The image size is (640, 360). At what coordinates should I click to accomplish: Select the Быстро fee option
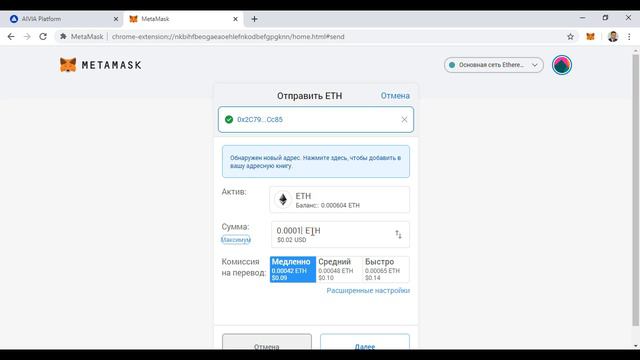[x=386, y=269]
